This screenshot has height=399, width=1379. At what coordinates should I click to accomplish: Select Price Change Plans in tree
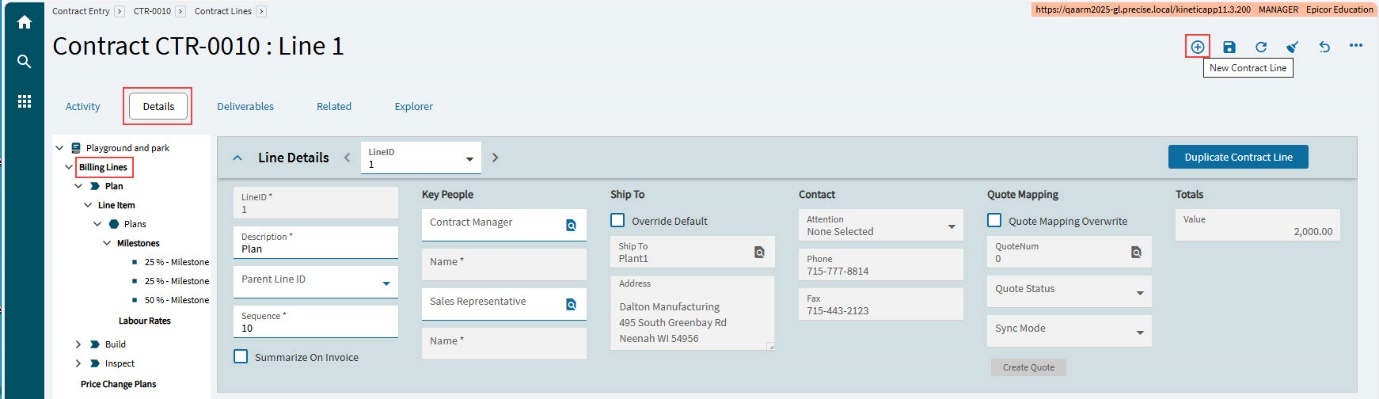(x=118, y=383)
